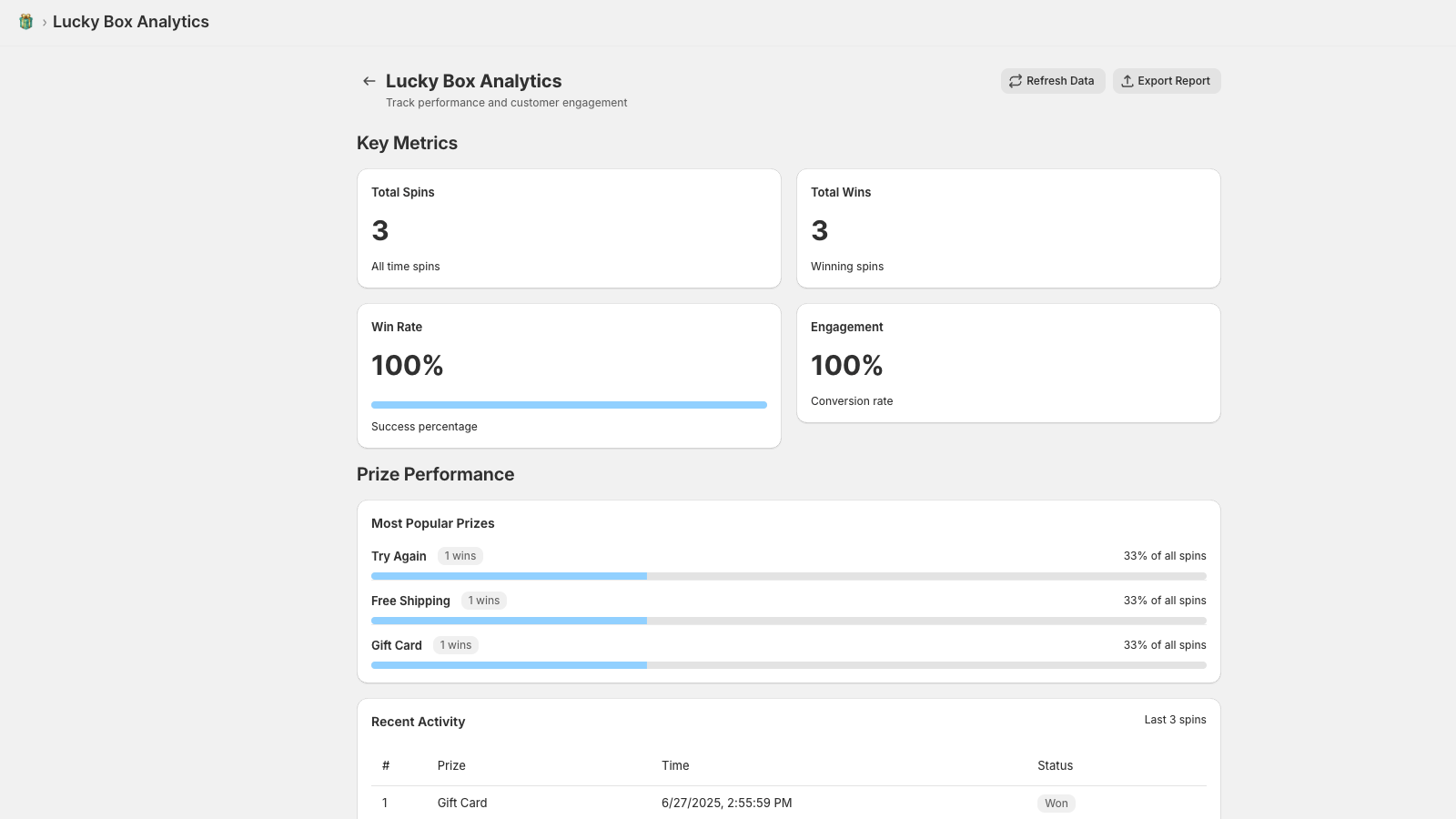Click the 1 wins badge beside Try Again

click(x=460, y=555)
